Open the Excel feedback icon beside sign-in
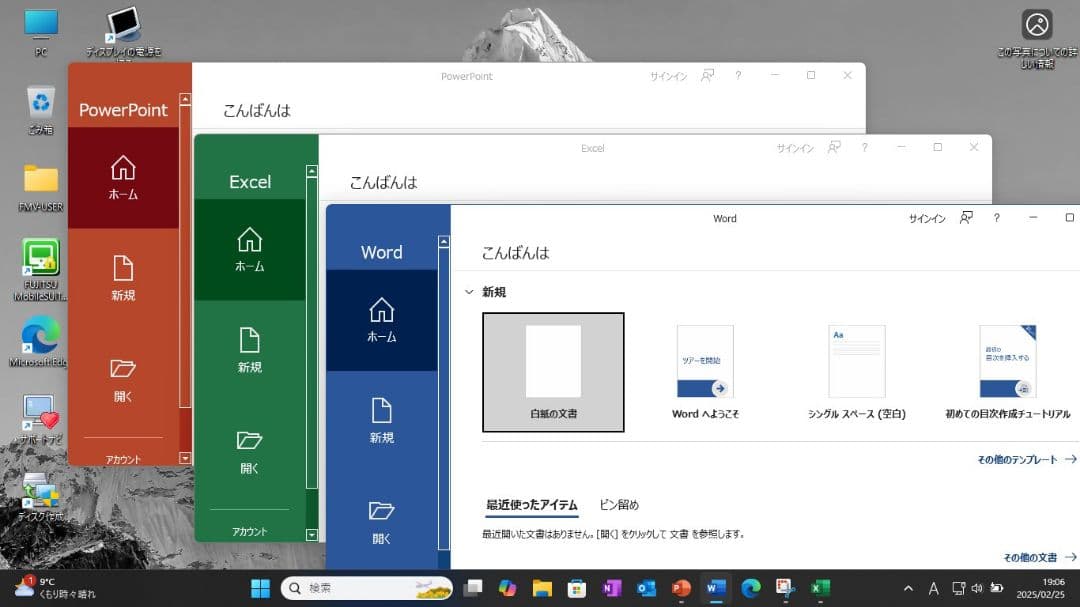The image size is (1080, 607). point(834,147)
